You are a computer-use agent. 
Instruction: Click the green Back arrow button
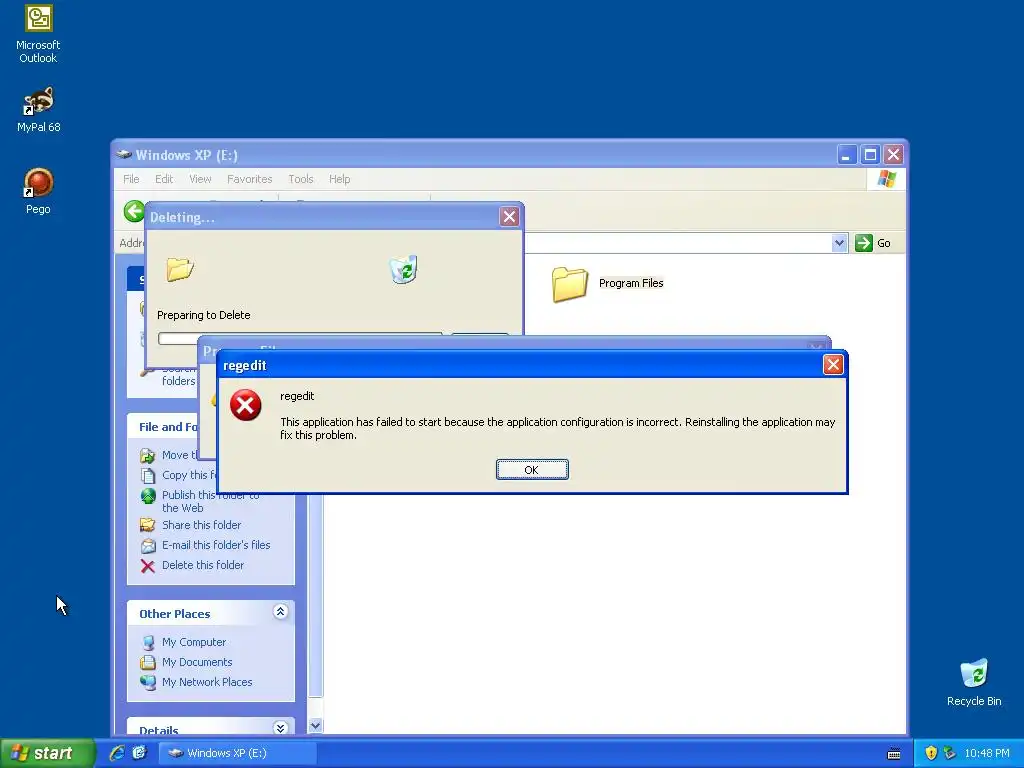[134, 211]
